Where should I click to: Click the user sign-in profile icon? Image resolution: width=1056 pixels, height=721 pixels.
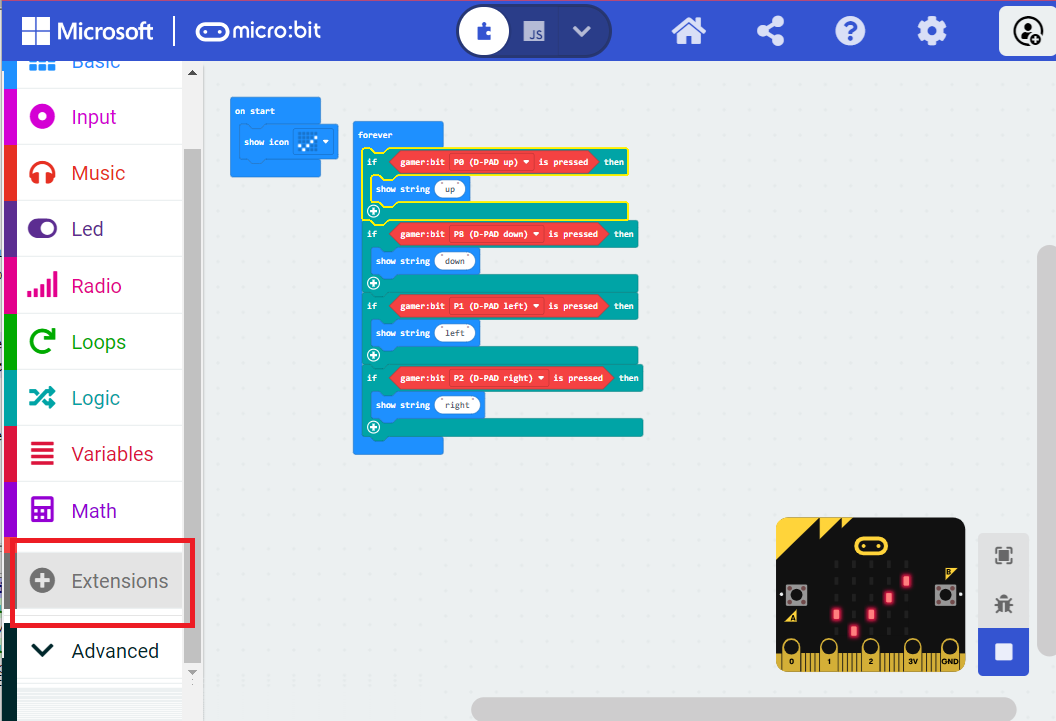coord(1027,31)
